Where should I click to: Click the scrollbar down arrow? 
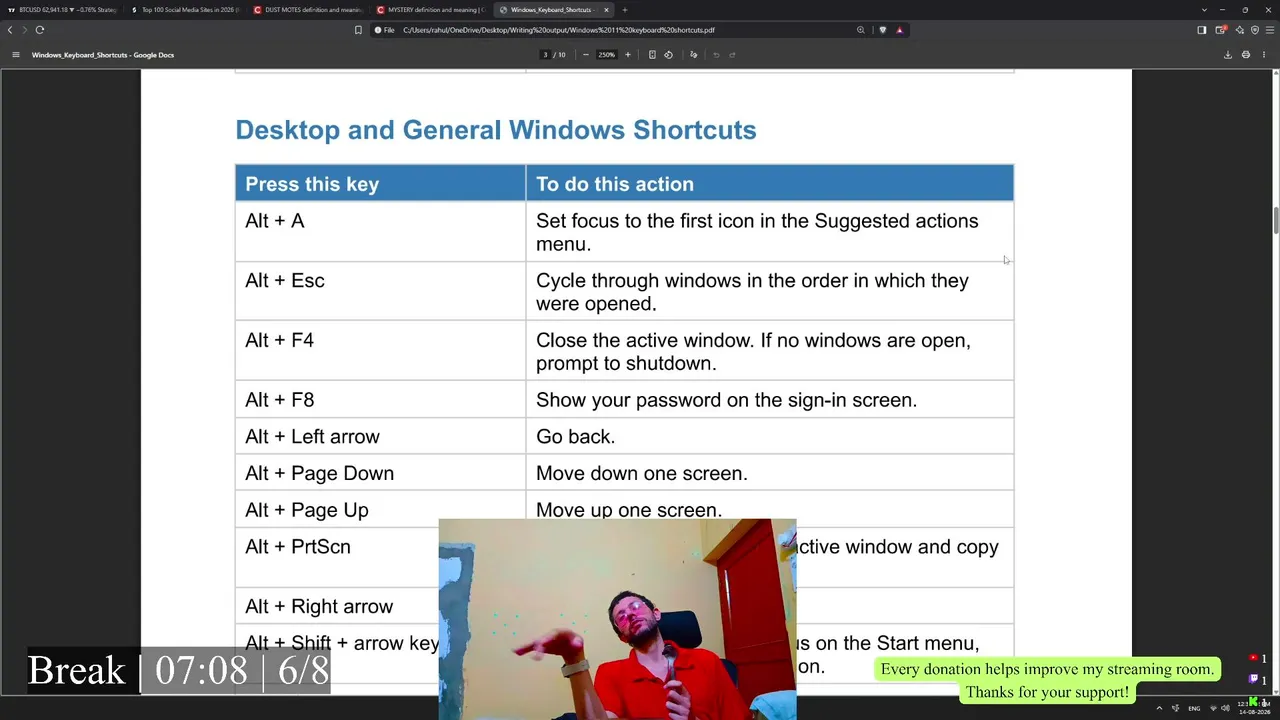click(x=1275, y=690)
